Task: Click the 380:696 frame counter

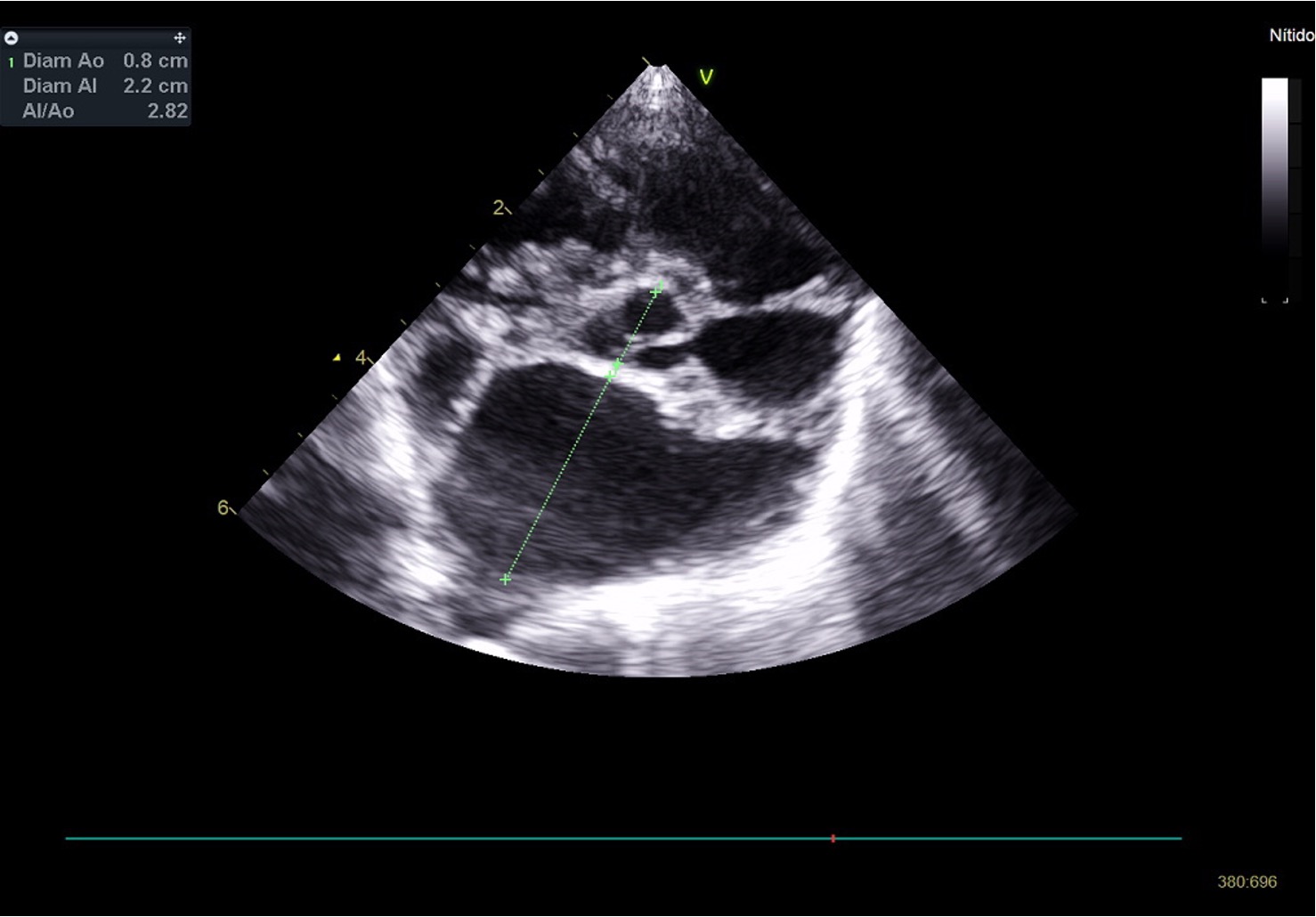Action: click(1247, 881)
